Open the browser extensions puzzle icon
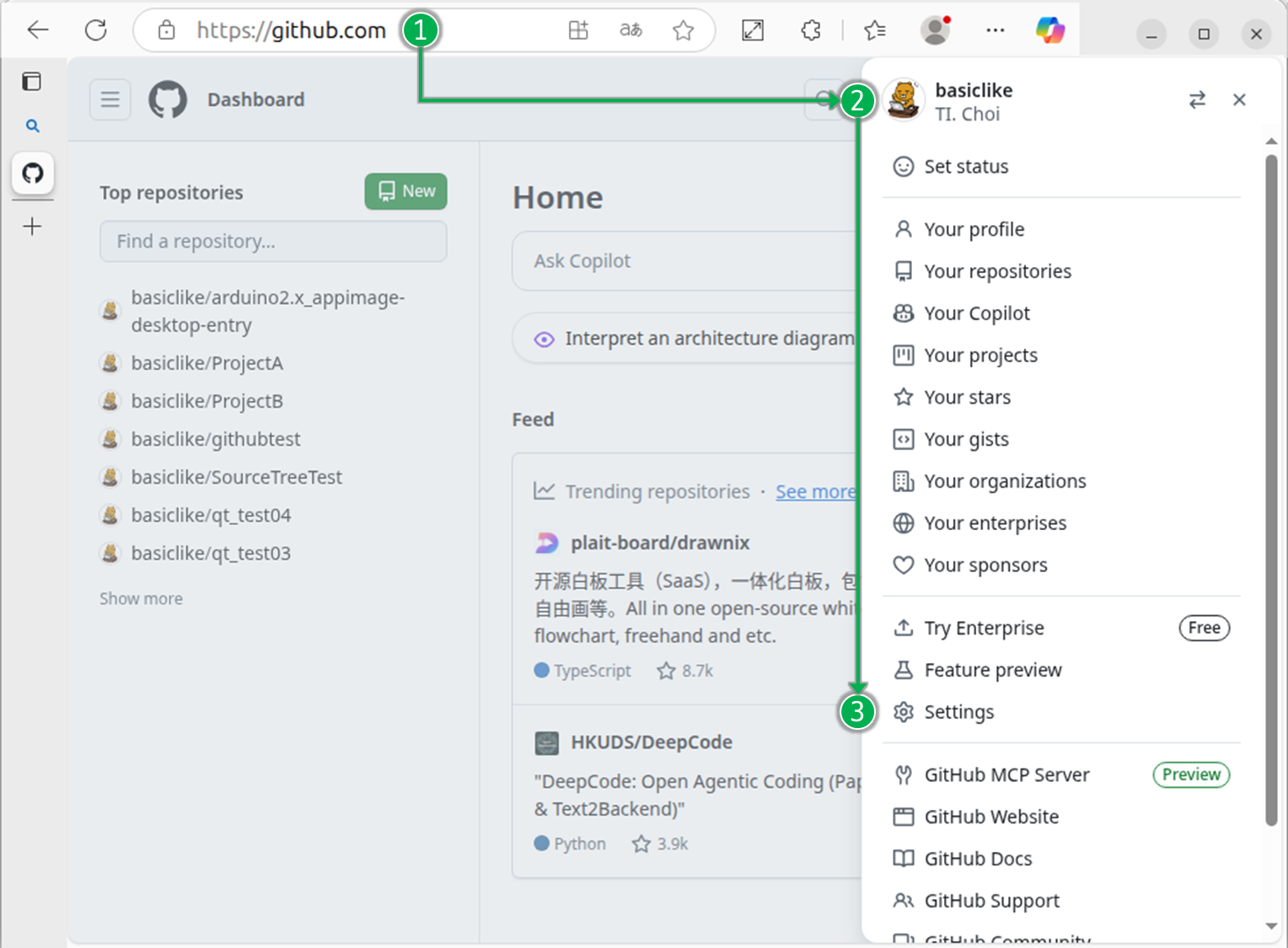The width and height of the screenshot is (1288, 948). point(811,30)
